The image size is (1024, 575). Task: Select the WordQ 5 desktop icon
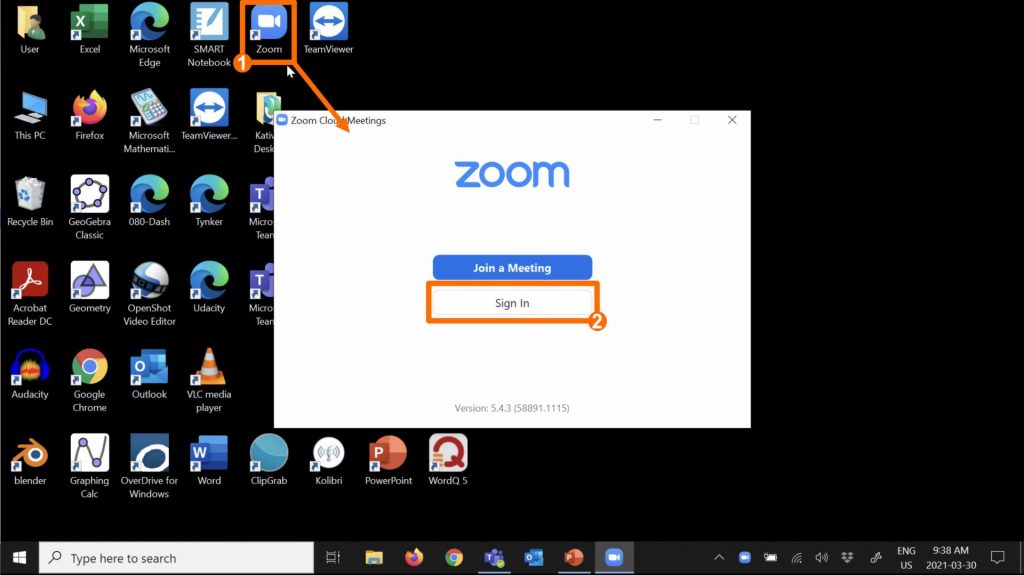pos(448,459)
